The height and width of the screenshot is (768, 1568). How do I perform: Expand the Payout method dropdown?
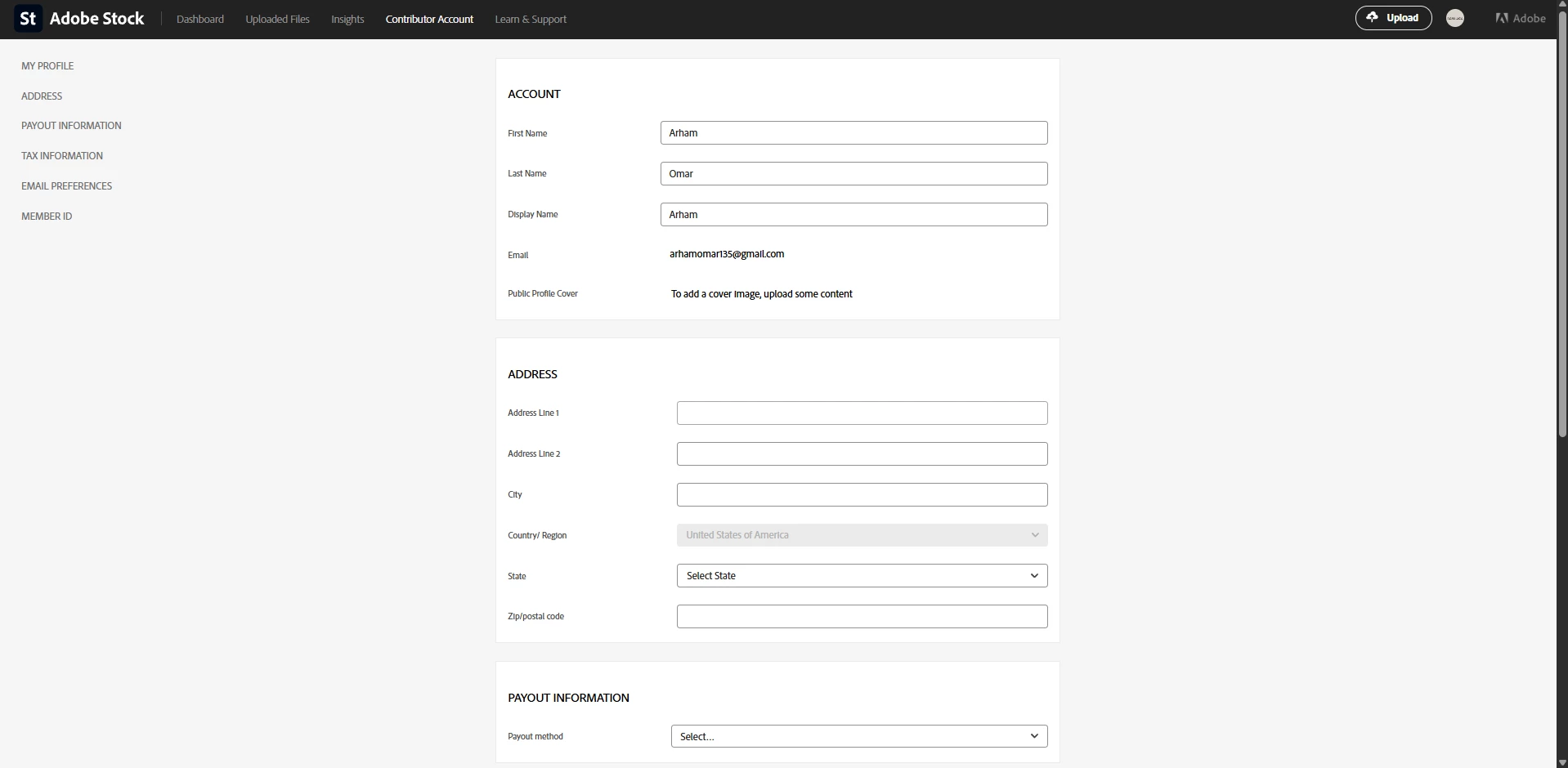pyautogui.click(x=859, y=736)
